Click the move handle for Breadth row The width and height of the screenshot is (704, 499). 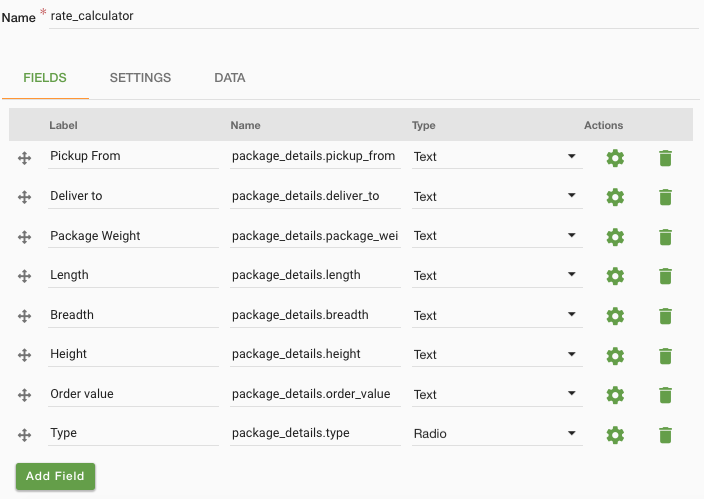click(24, 316)
